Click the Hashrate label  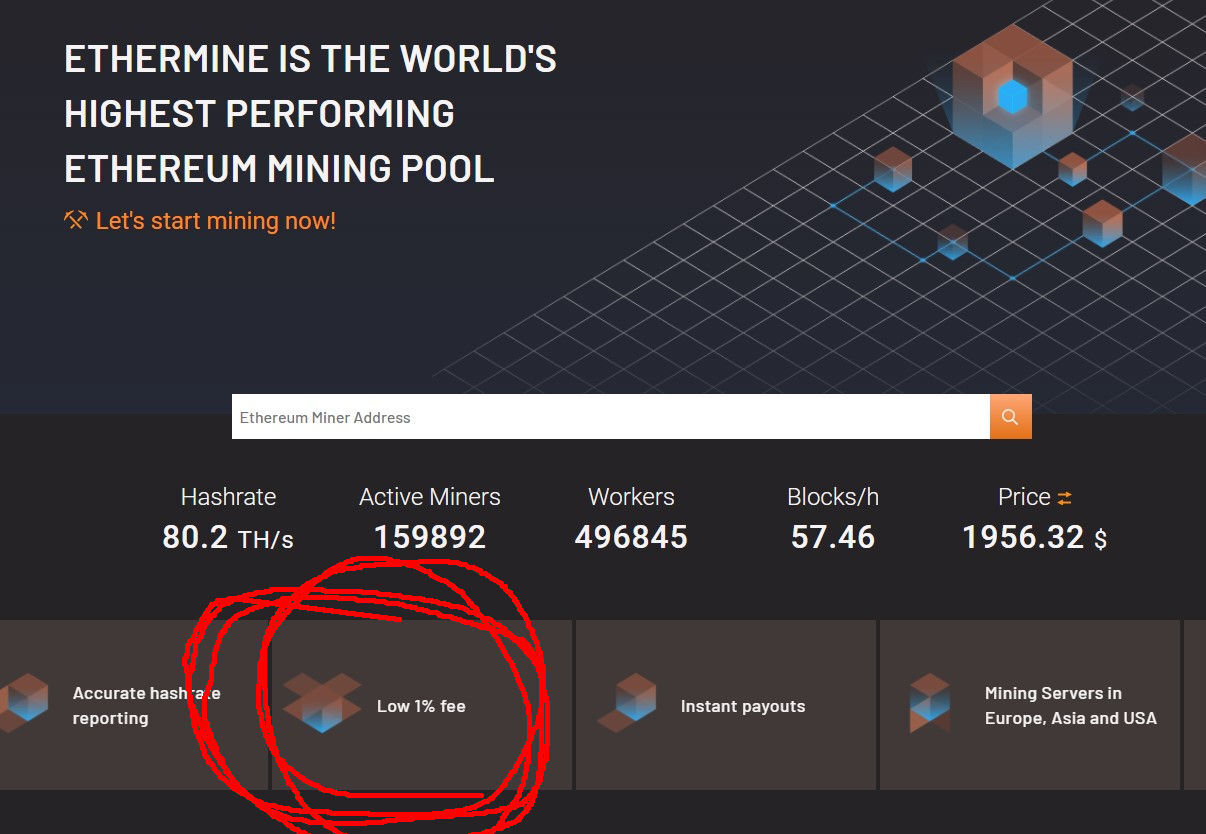[228, 497]
